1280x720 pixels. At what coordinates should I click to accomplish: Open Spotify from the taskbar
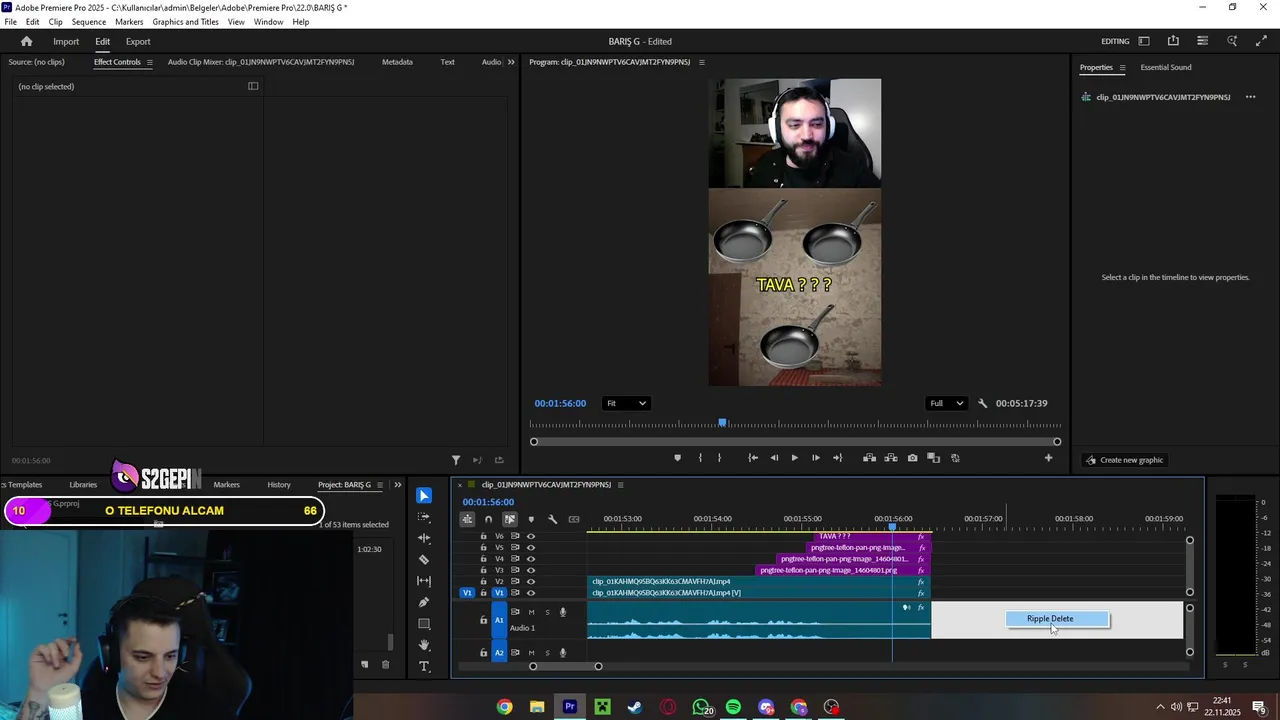coord(733,707)
